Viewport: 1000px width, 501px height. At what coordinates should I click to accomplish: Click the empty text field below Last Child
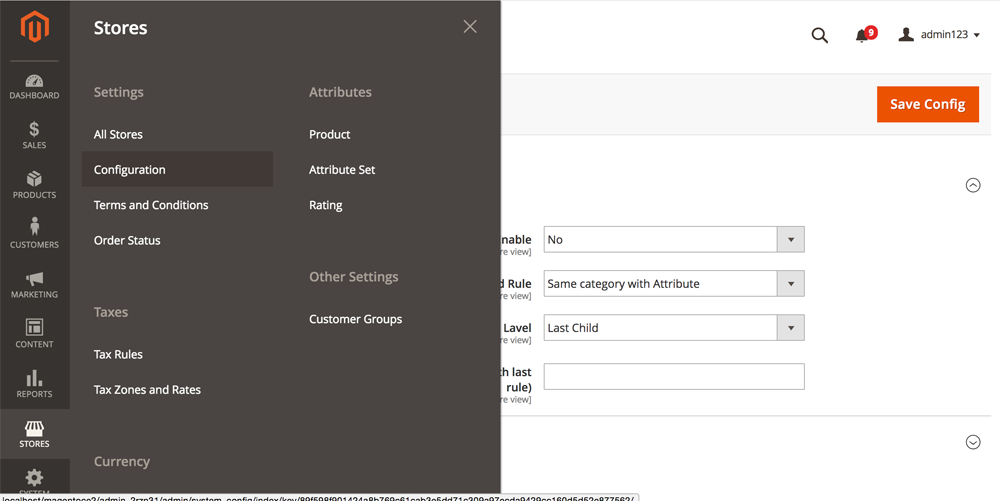(x=673, y=377)
